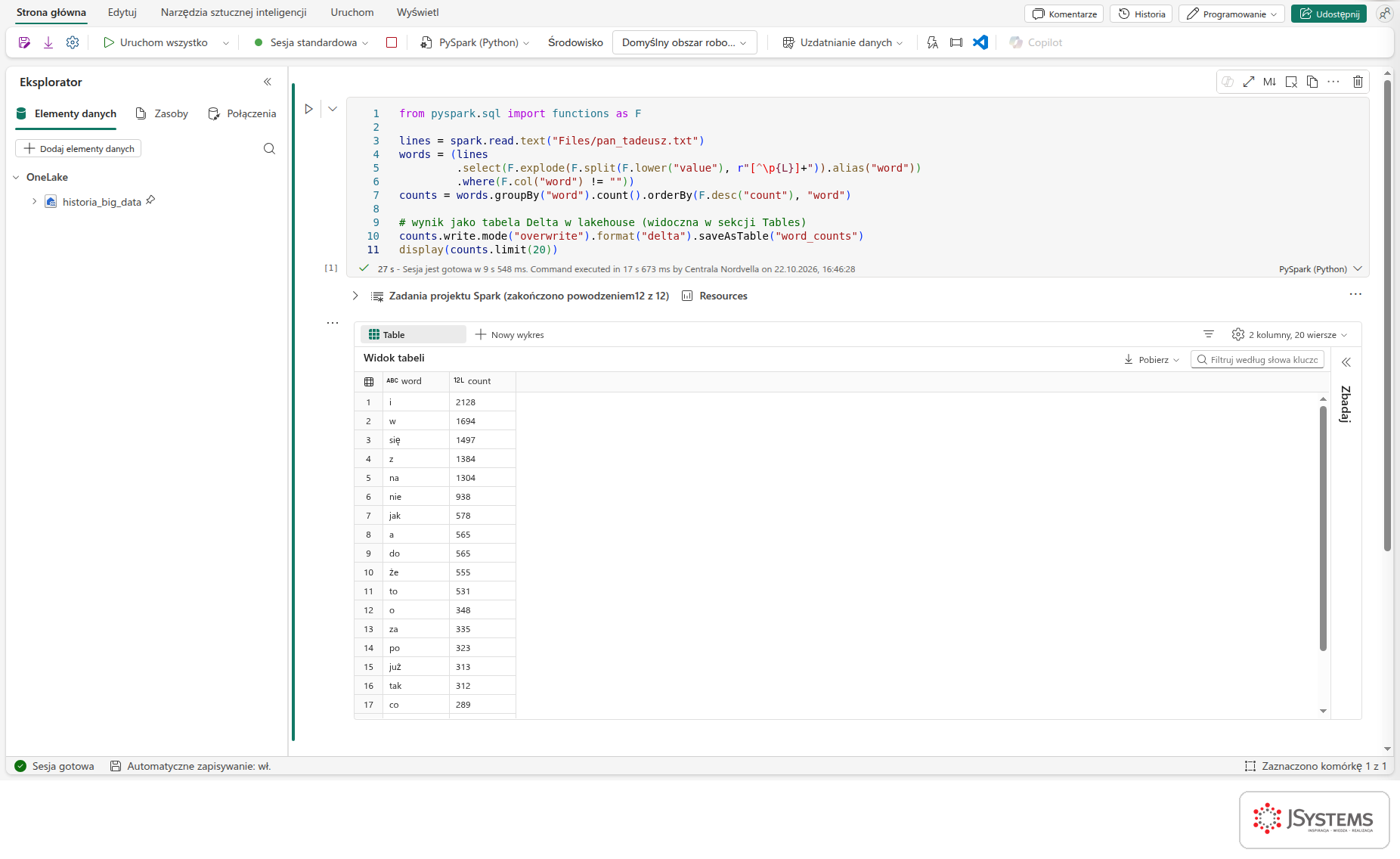Stop the session with the red square icon
The width and height of the screenshot is (1400, 859).
tap(392, 42)
